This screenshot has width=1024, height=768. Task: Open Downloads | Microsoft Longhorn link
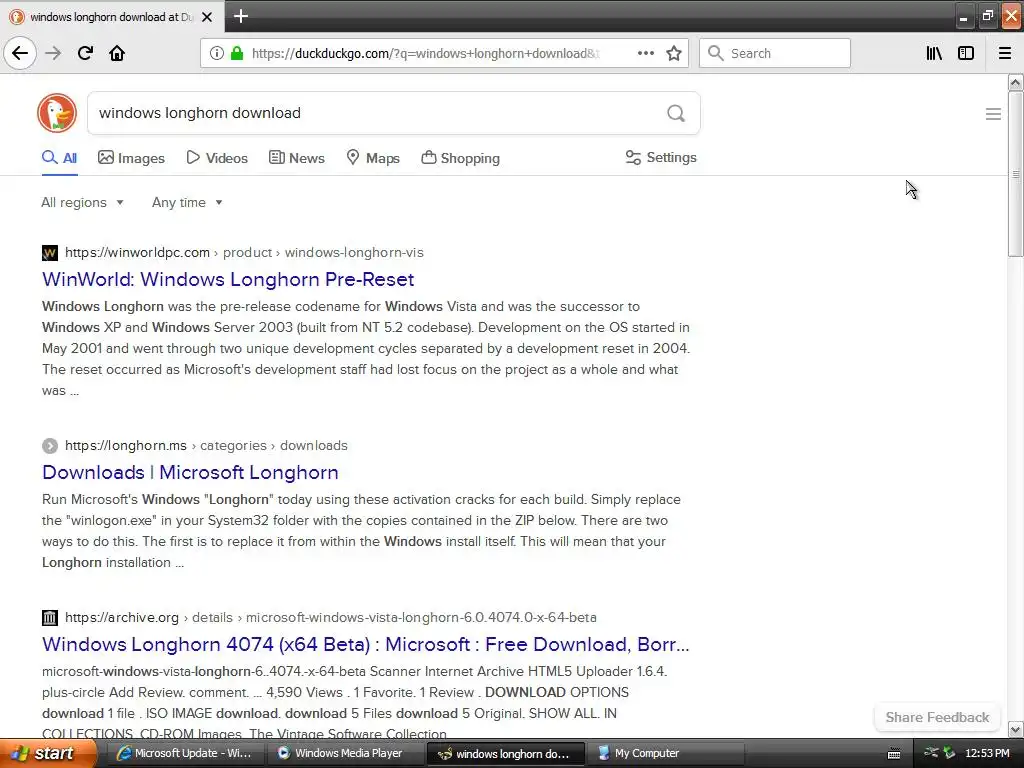click(190, 473)
